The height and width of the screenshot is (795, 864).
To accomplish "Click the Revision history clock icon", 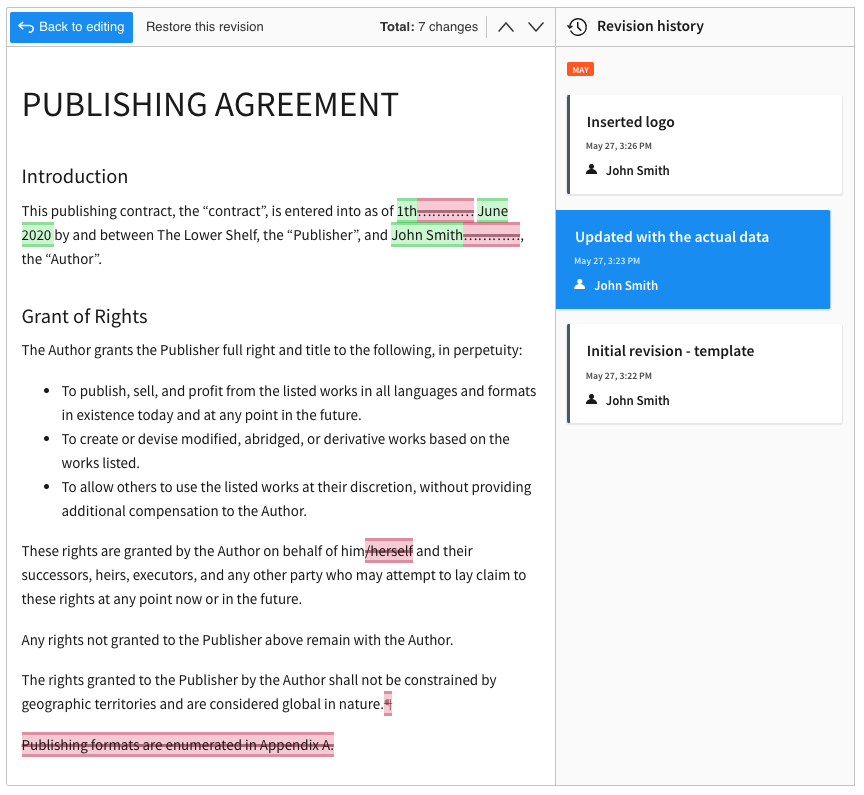I will point(577,26).
